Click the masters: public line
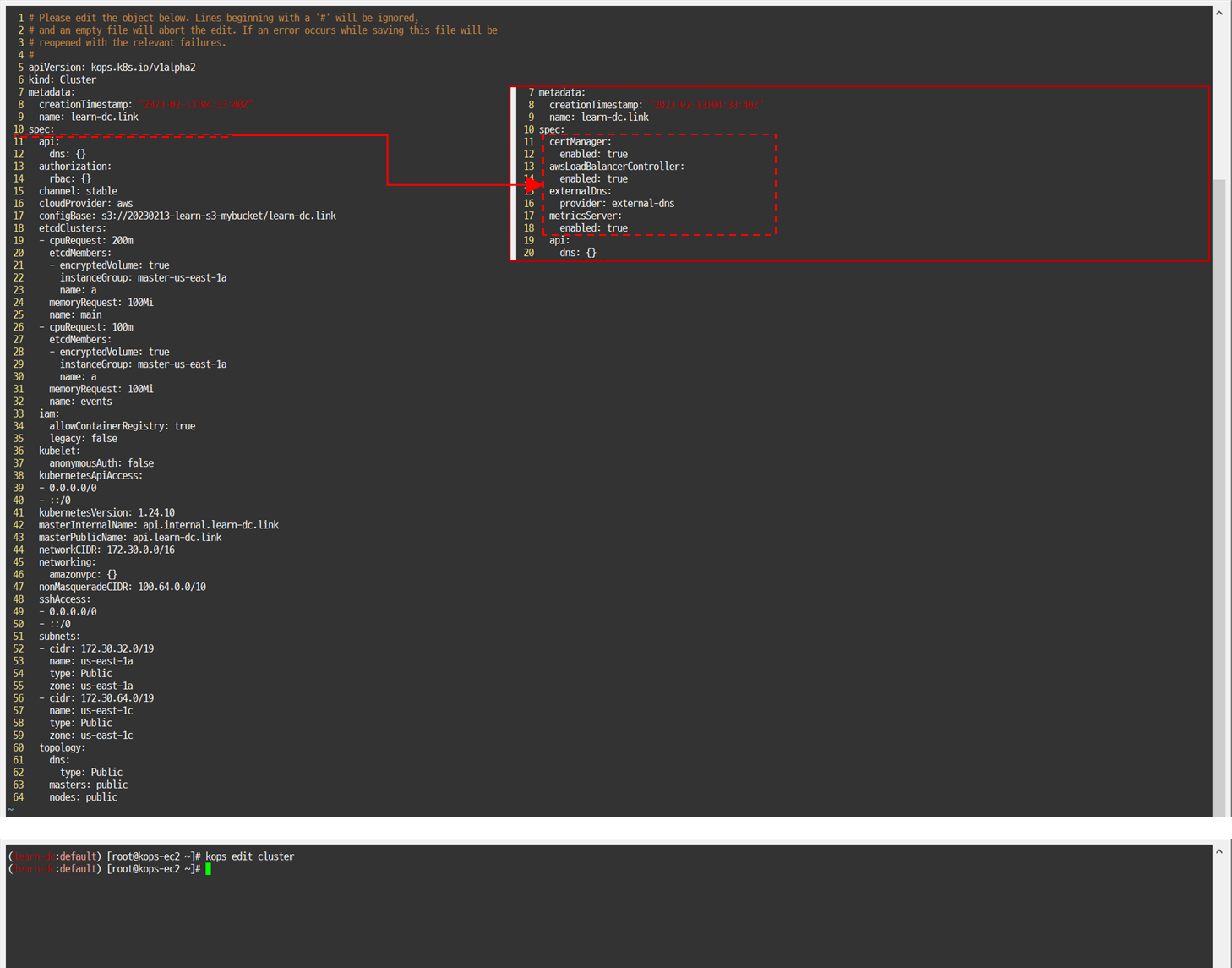 [88, 785]
